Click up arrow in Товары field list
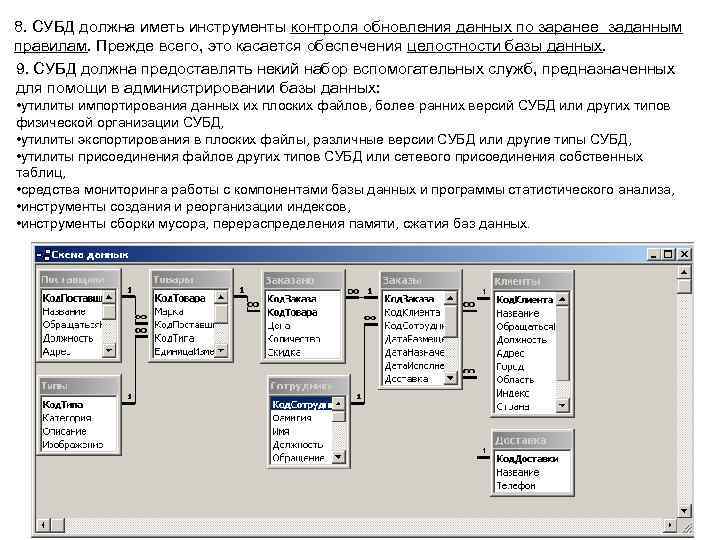Image resolution: width=720 pixels, height=540 pixels. (221, 298)
